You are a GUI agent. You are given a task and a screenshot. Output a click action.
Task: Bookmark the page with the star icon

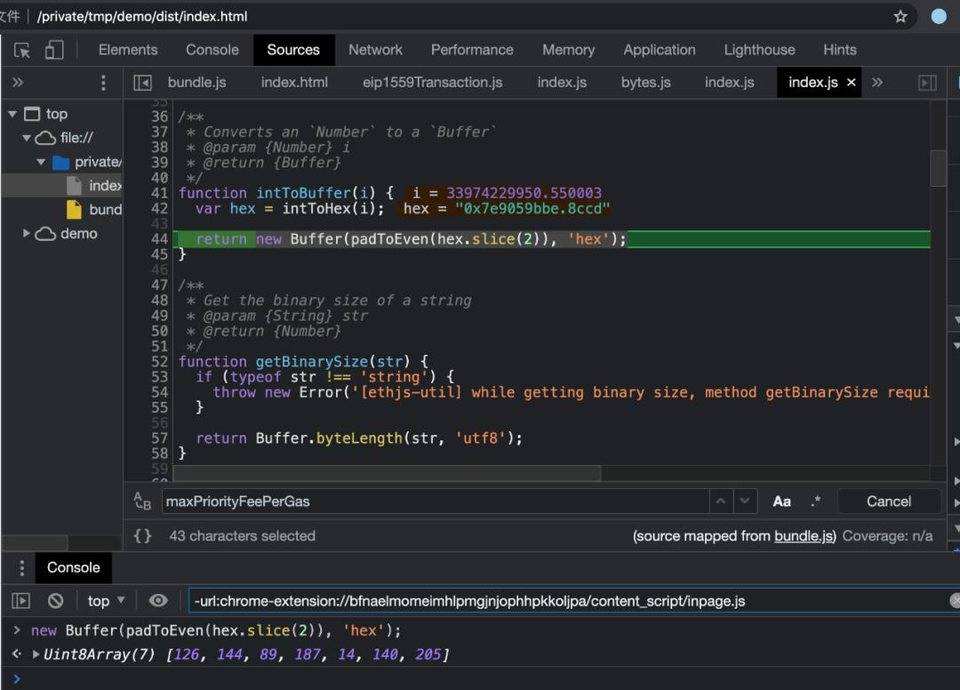tap(900, 17)
